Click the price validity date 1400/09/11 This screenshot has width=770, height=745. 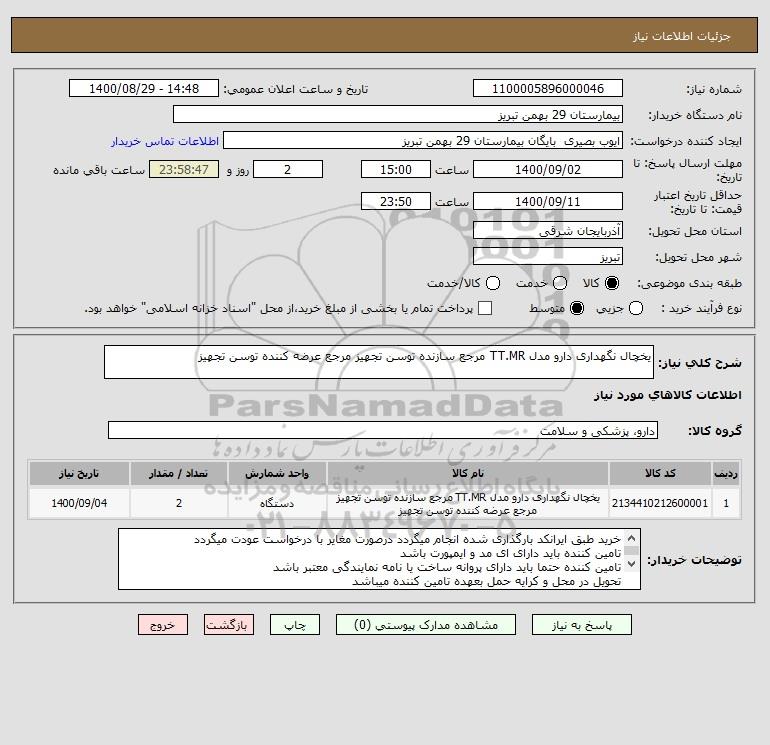[548, 201]
